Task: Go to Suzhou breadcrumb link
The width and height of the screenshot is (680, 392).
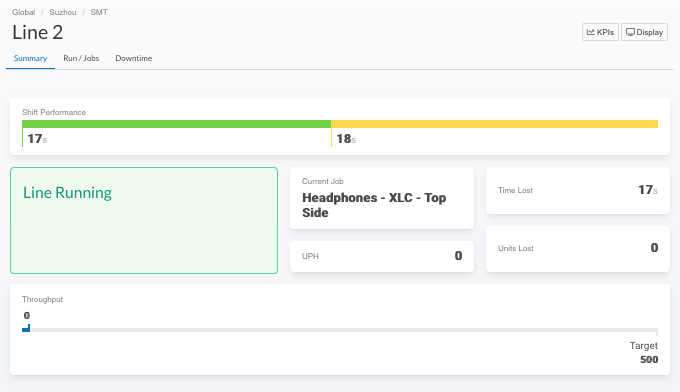Action: click(x=63, y=12)
